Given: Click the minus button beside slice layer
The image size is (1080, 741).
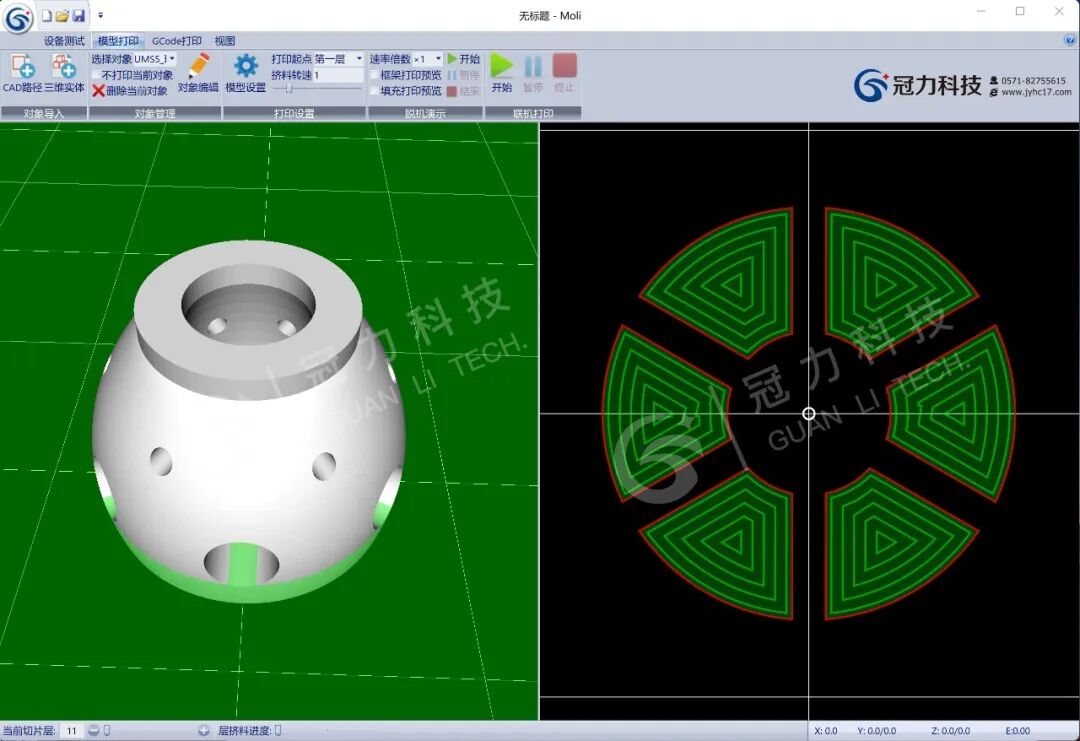Looking at the screenshot, I should coord(94,731).
